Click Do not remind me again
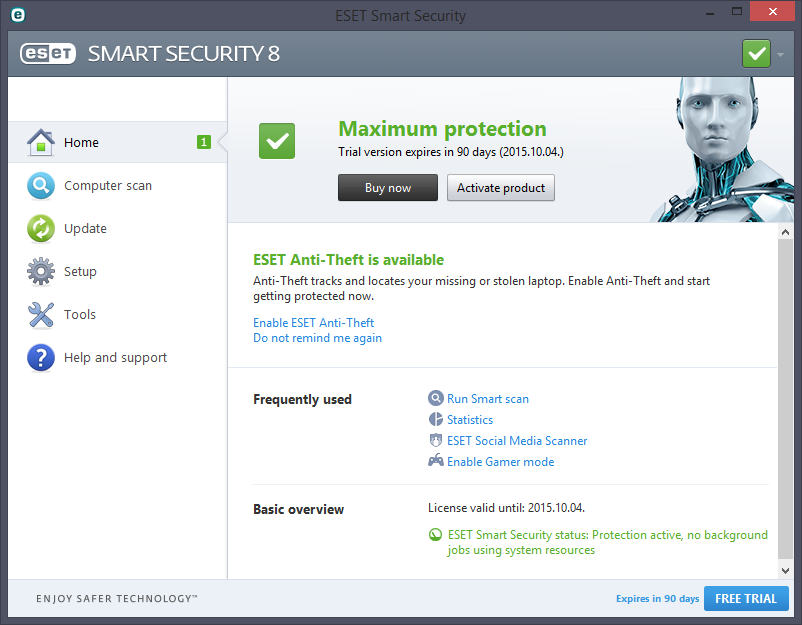Image resolution: width=802 pixels, height=625 pixels. tap(317, 338)
